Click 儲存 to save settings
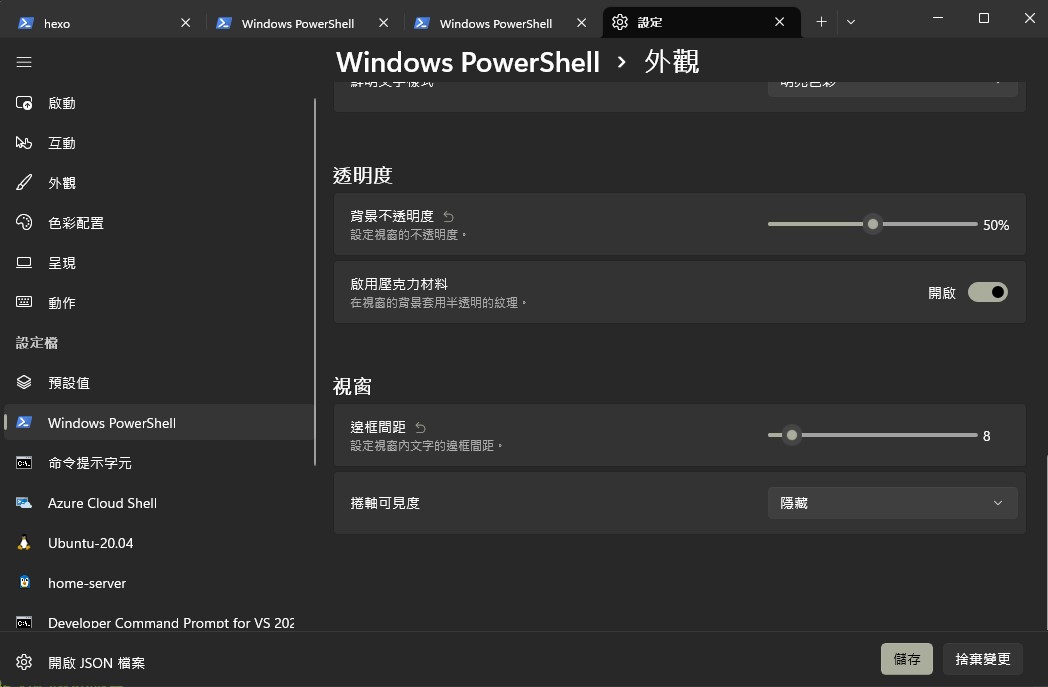Viewport: 1048px width, 687px height. click(x=906, y=659)
